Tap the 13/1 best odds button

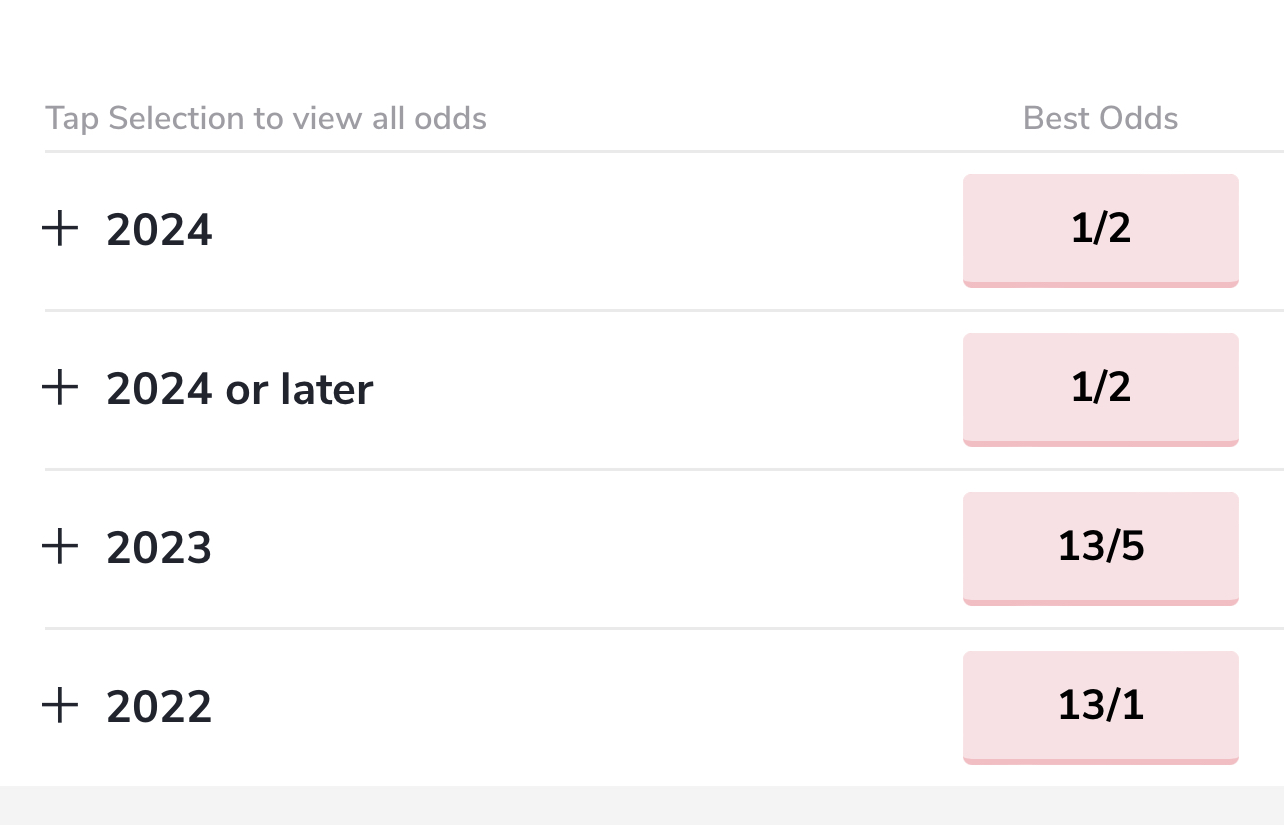[x=1100, y=706]
